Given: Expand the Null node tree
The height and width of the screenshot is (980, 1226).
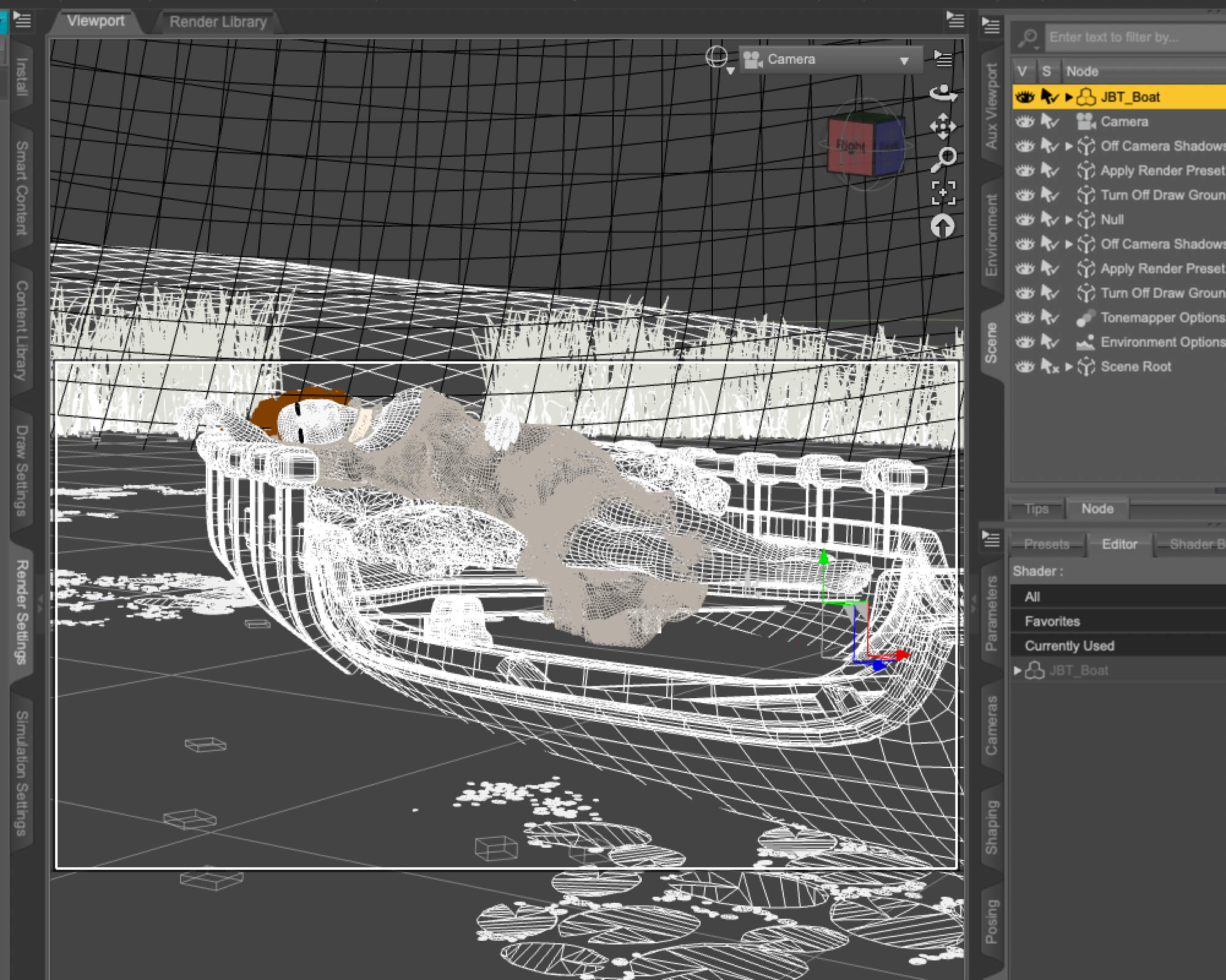Looking at the screenshot, I should [1069, 219].
